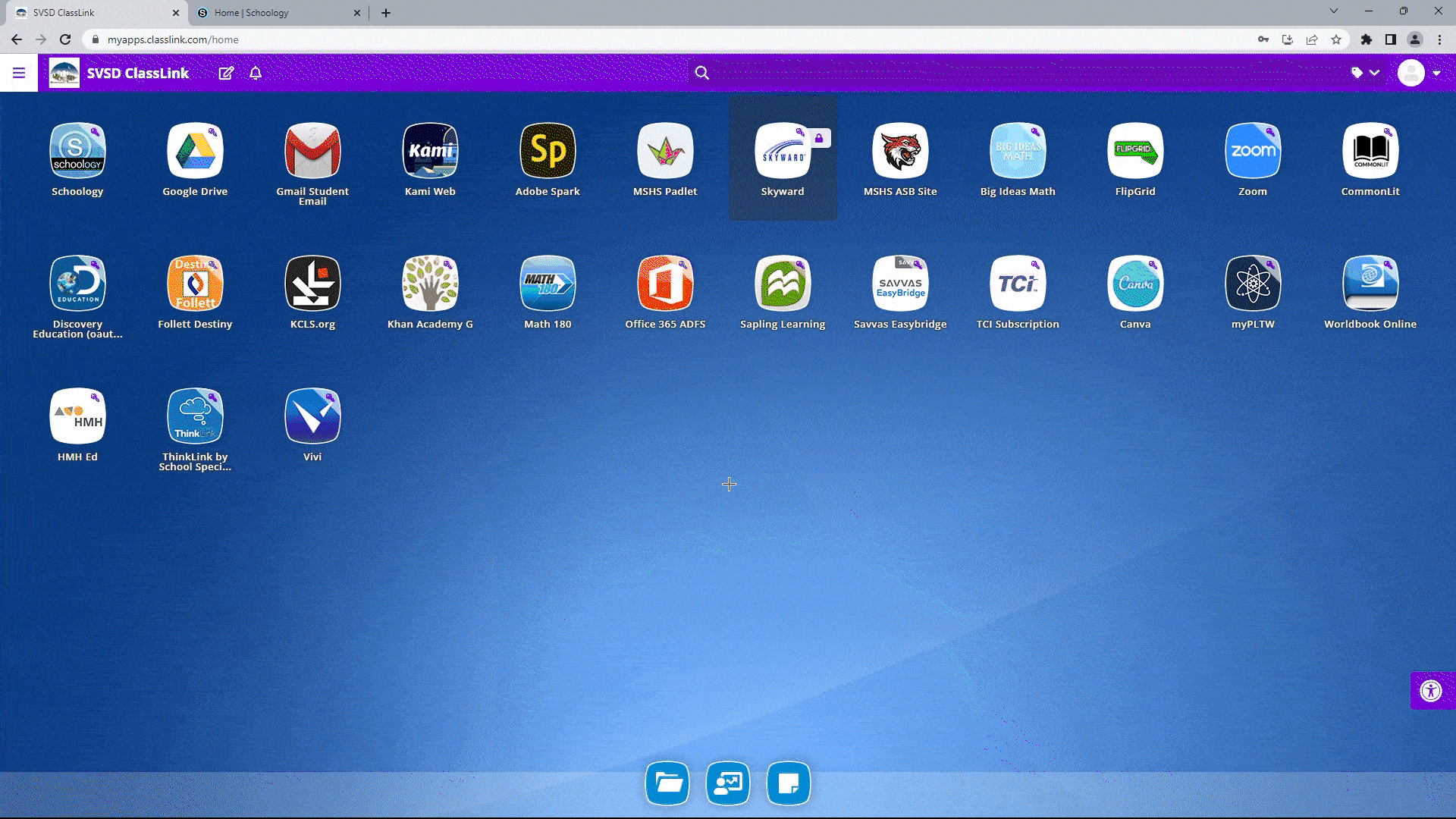Select the SVSD ClassLink browser tab
This screenshot has width=1456, height=819.
[97, 13]
